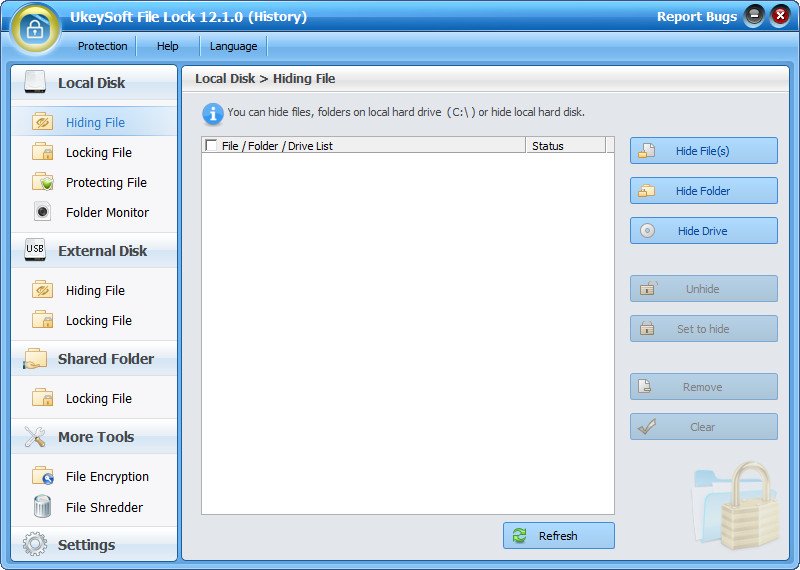The height and width of the screenshot is (570, 800).
Task: Open the Language menu
Action: point(233,46)
